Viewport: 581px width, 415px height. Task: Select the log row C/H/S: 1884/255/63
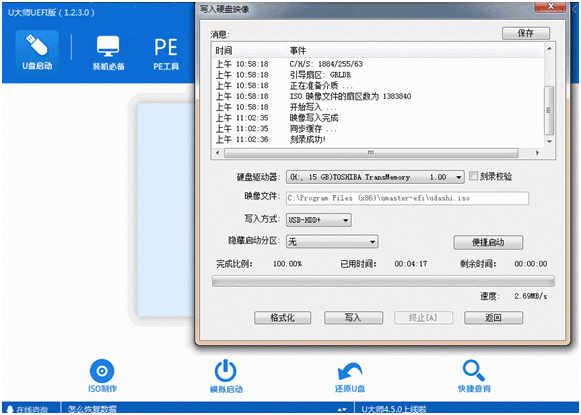378,64
